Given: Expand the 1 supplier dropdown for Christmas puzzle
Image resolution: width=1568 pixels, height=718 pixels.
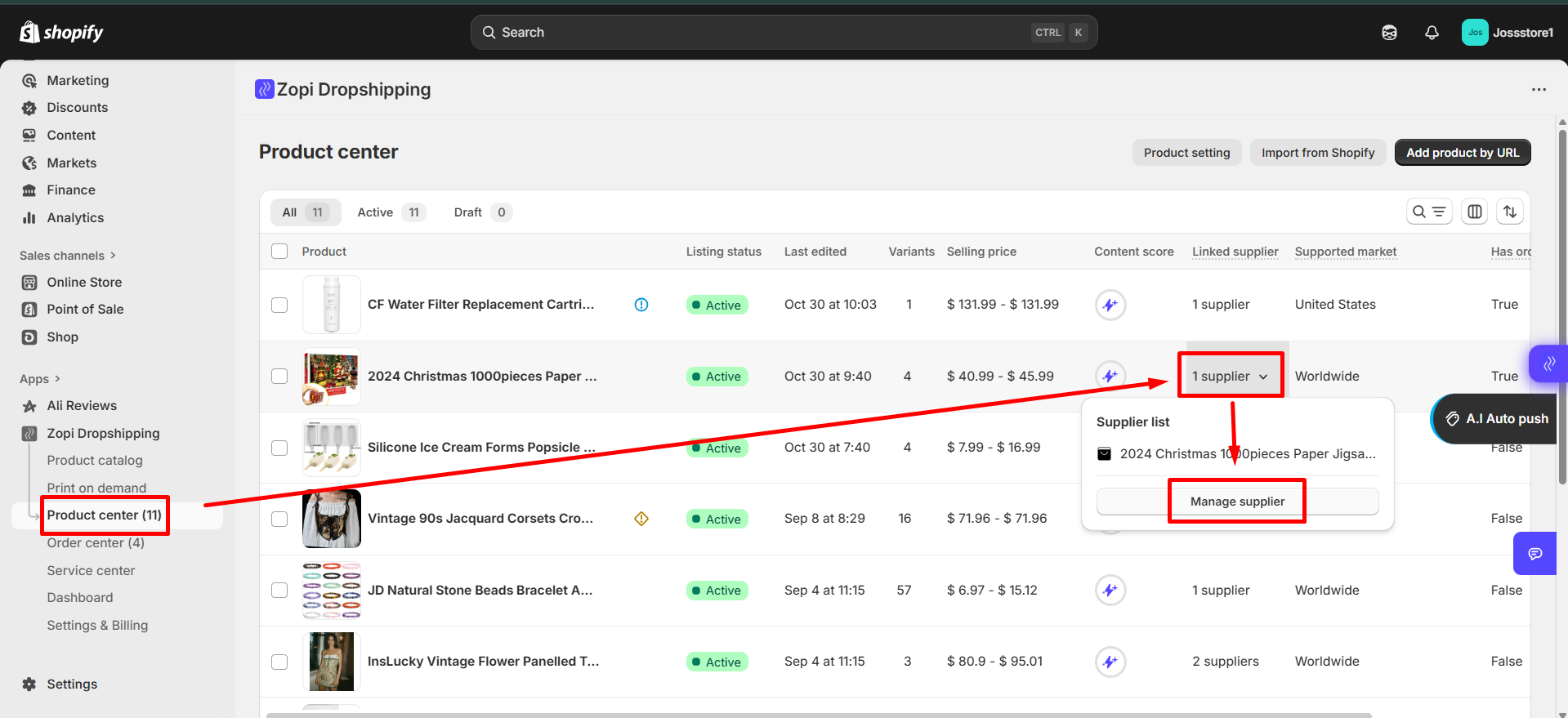Looking at the screenshot, I should [1230, 377].
